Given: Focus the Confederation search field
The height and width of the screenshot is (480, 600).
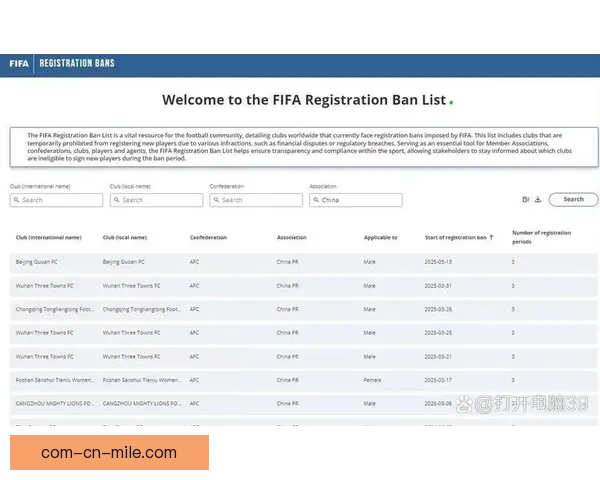Looking at the screenshot, I should (256, 200).
